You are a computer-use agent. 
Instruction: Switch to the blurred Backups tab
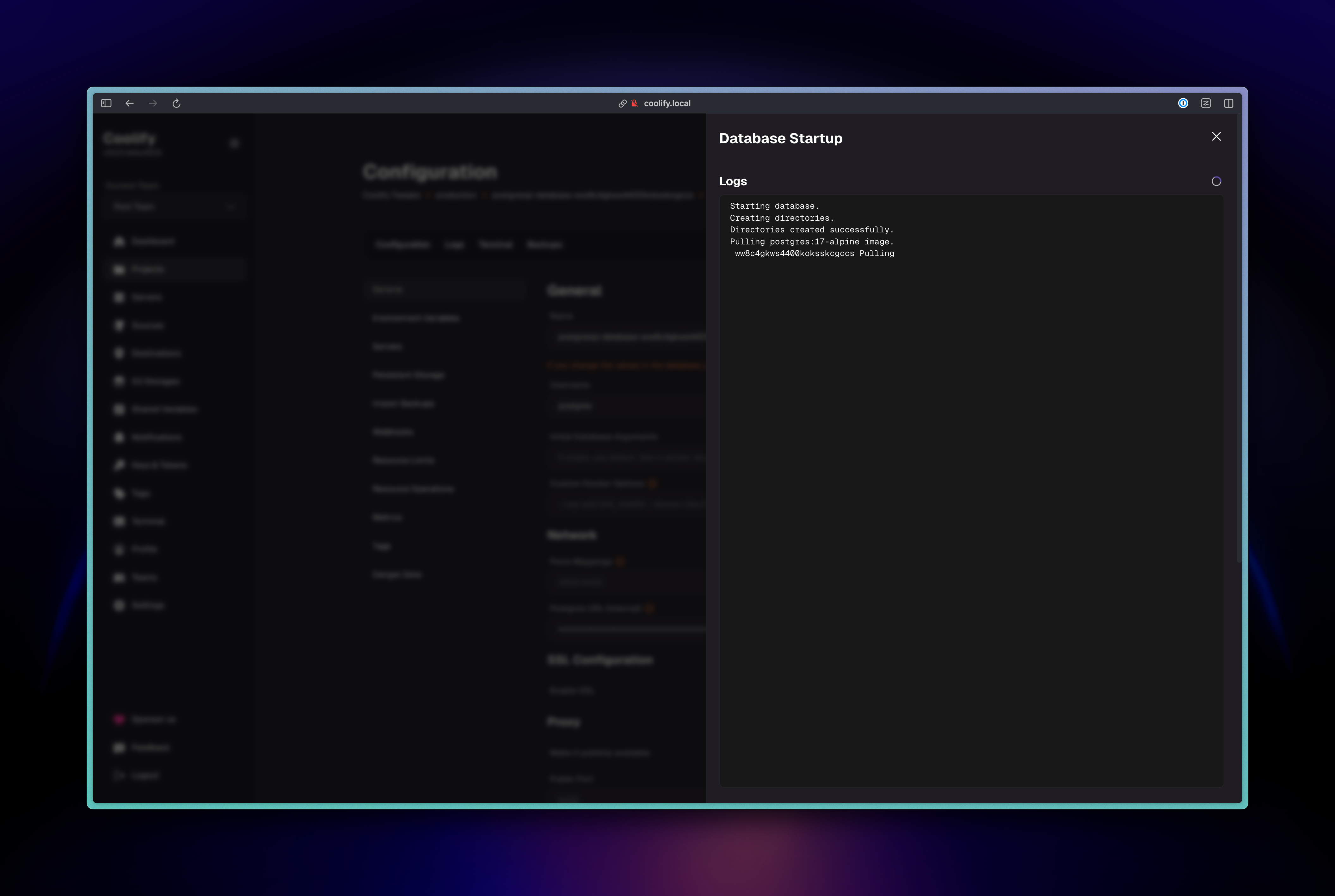click(x=544, y=245)
